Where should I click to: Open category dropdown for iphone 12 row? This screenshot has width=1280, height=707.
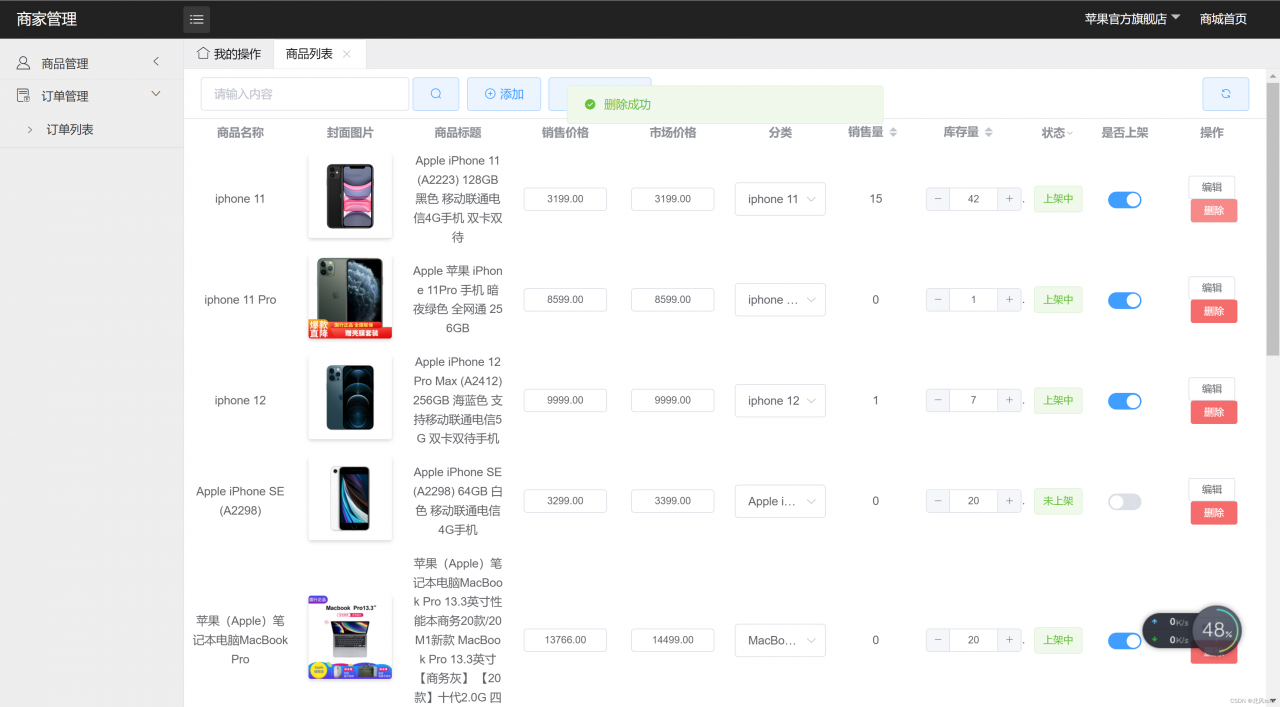[x=780, y=400]
